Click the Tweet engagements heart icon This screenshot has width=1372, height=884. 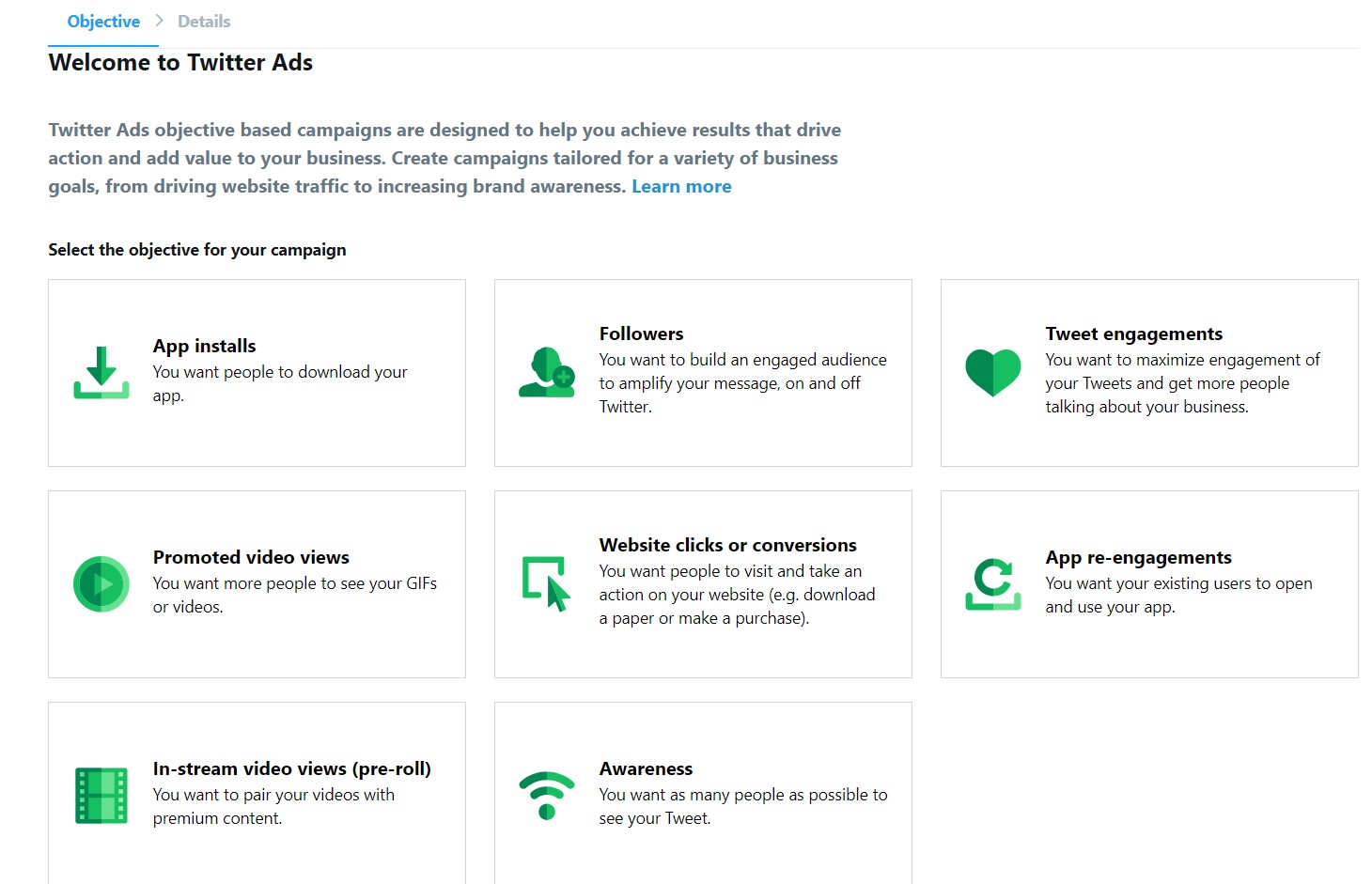(993, 372)
